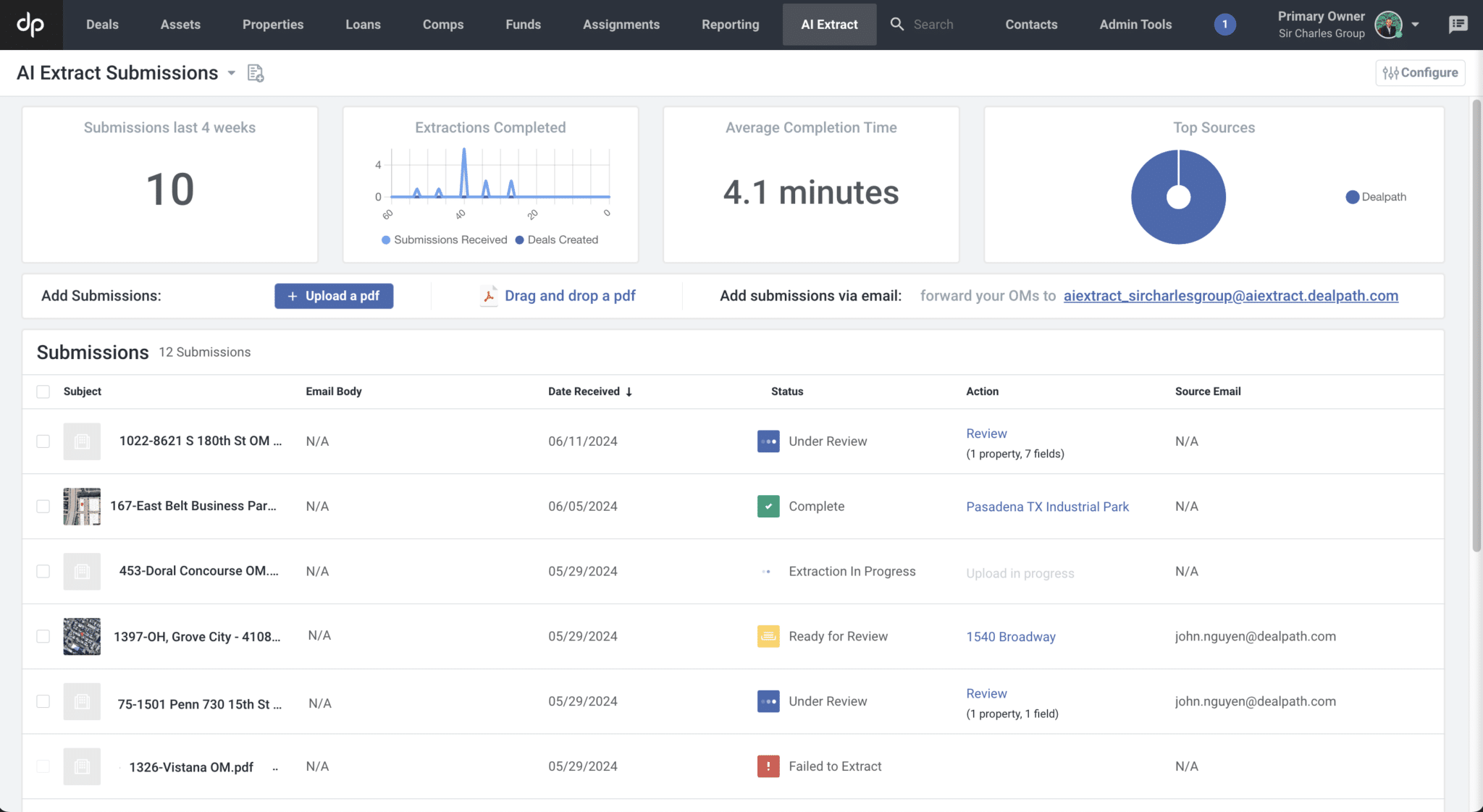Open the Assets menu
The width and height of the screenshot is (1483, 812).
tap(180, 25)
